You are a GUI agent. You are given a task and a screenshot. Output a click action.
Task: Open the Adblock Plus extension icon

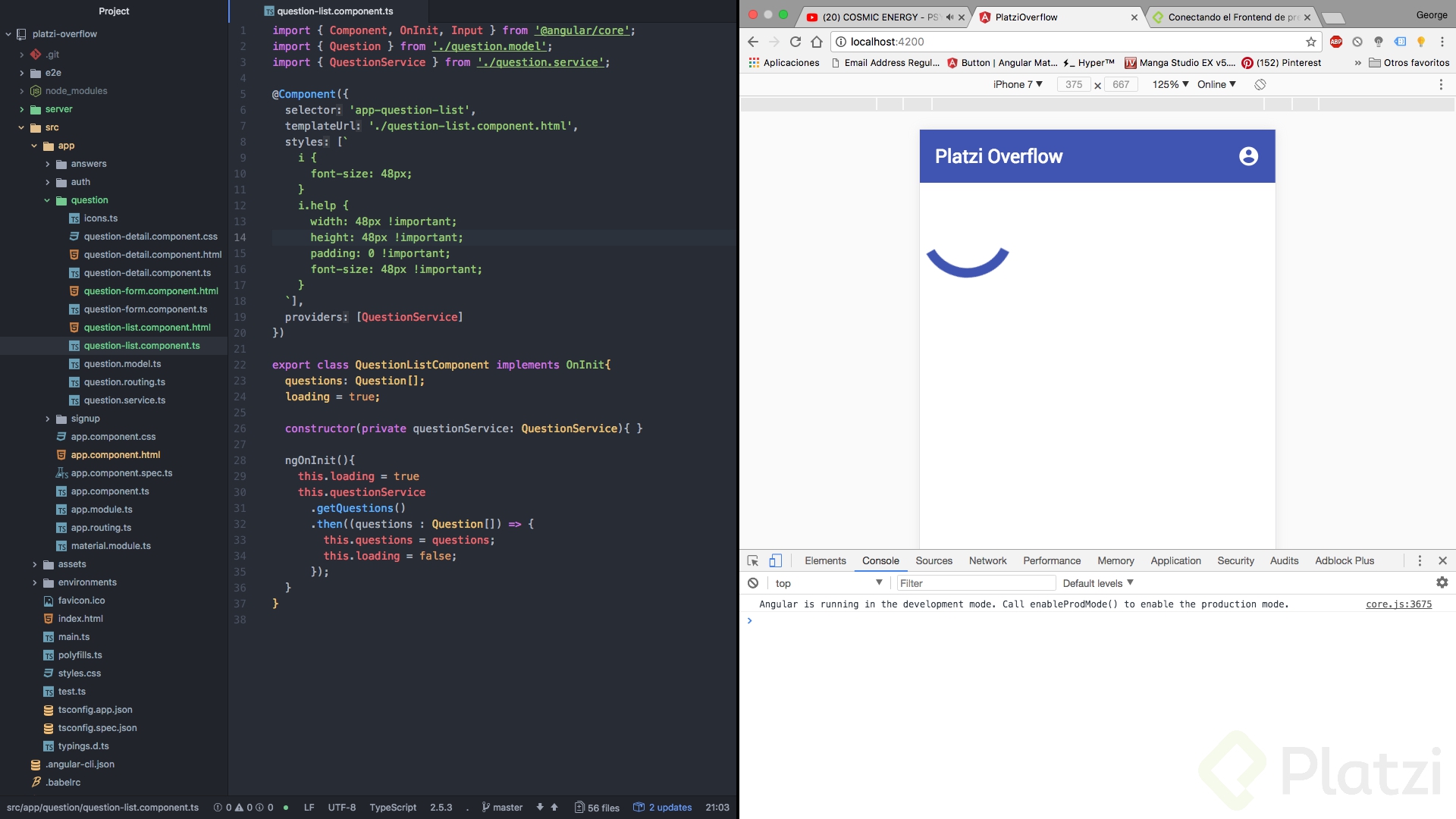point(1335,42)
